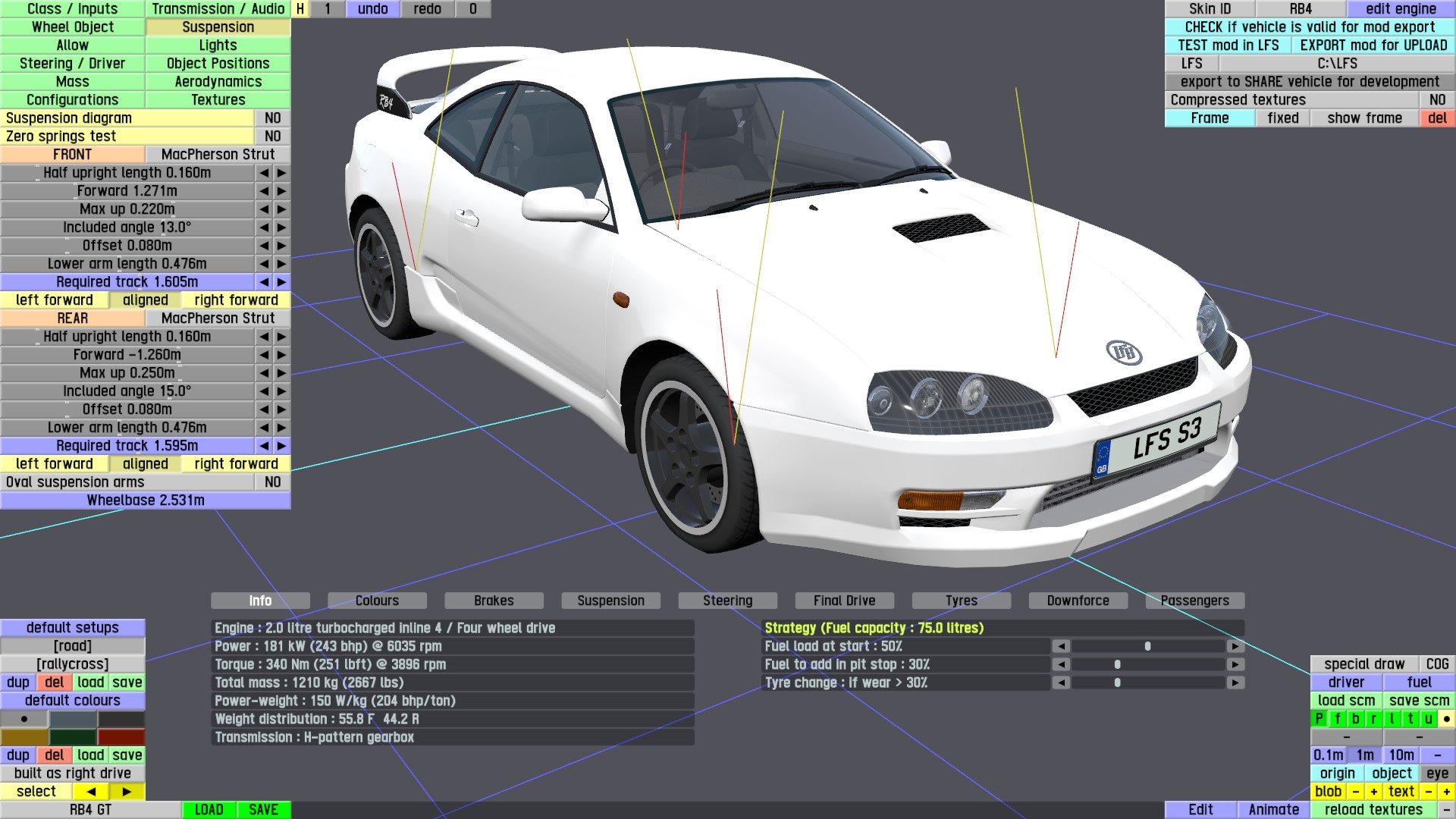Open front MacPherson Strut suspension type selector
Image resolution: width=1456 pixels, height=819 pixels.
218,155
